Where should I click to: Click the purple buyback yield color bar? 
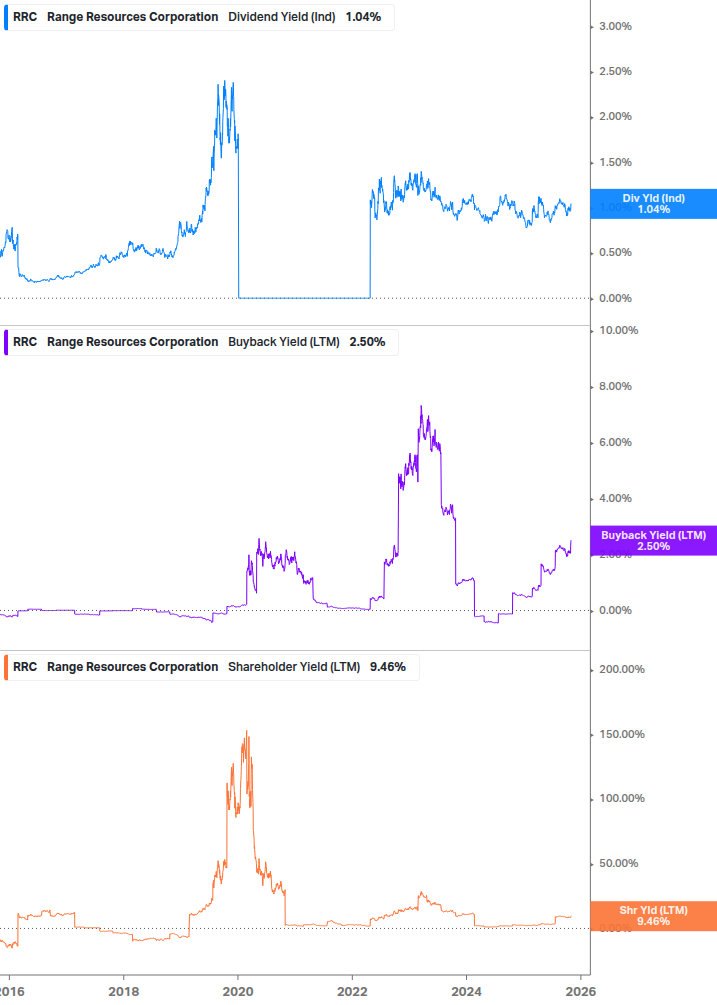pos(6,342)
